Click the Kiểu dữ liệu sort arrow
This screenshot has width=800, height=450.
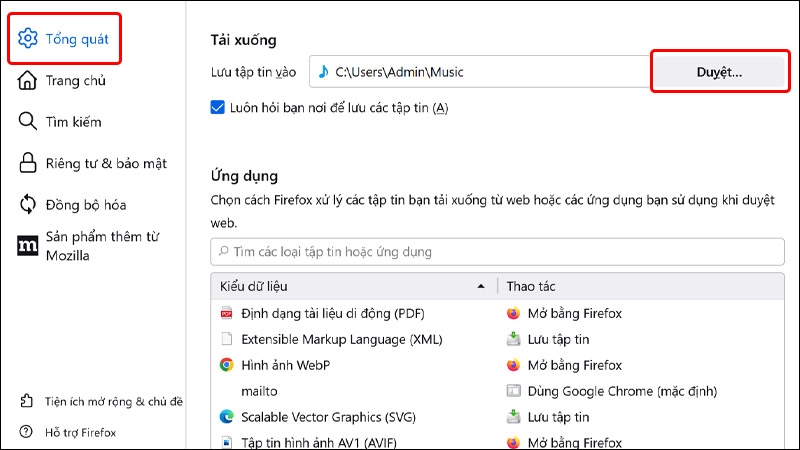pos(481,286)
